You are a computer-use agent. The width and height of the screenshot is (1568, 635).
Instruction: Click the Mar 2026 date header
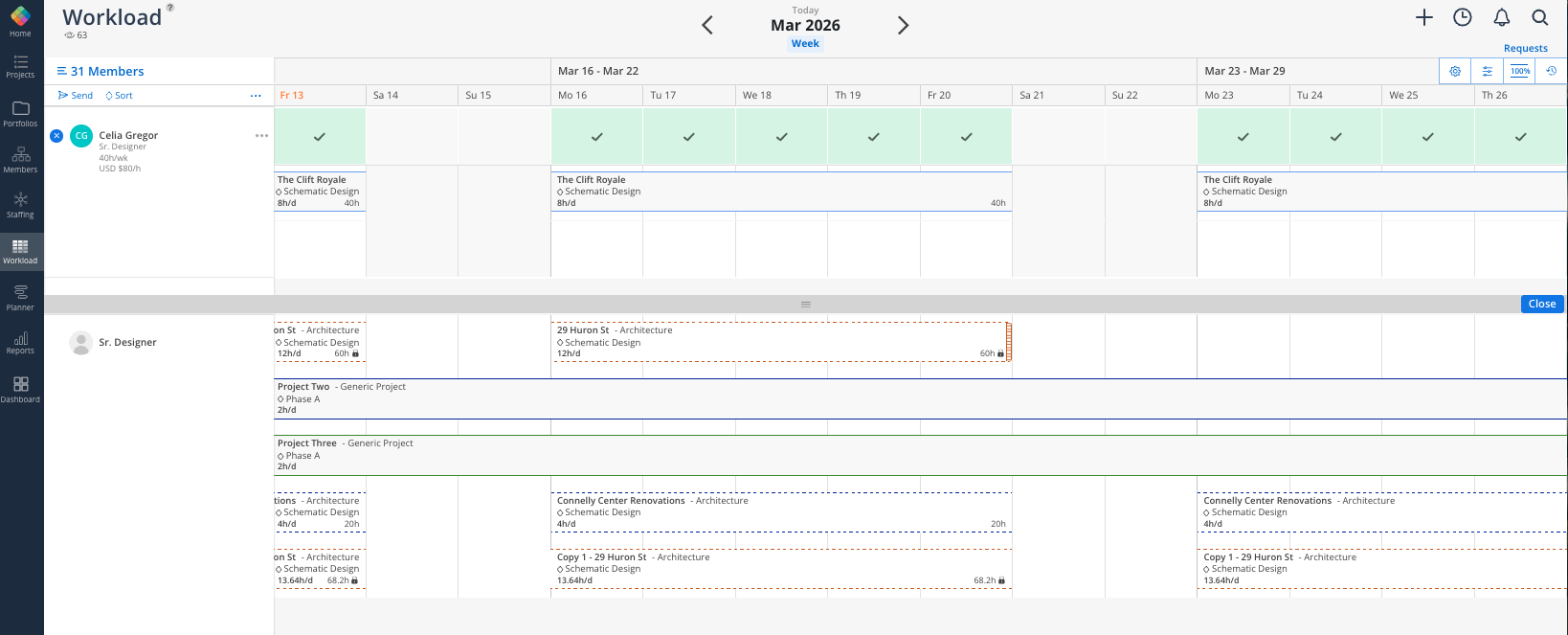(805, 25)
